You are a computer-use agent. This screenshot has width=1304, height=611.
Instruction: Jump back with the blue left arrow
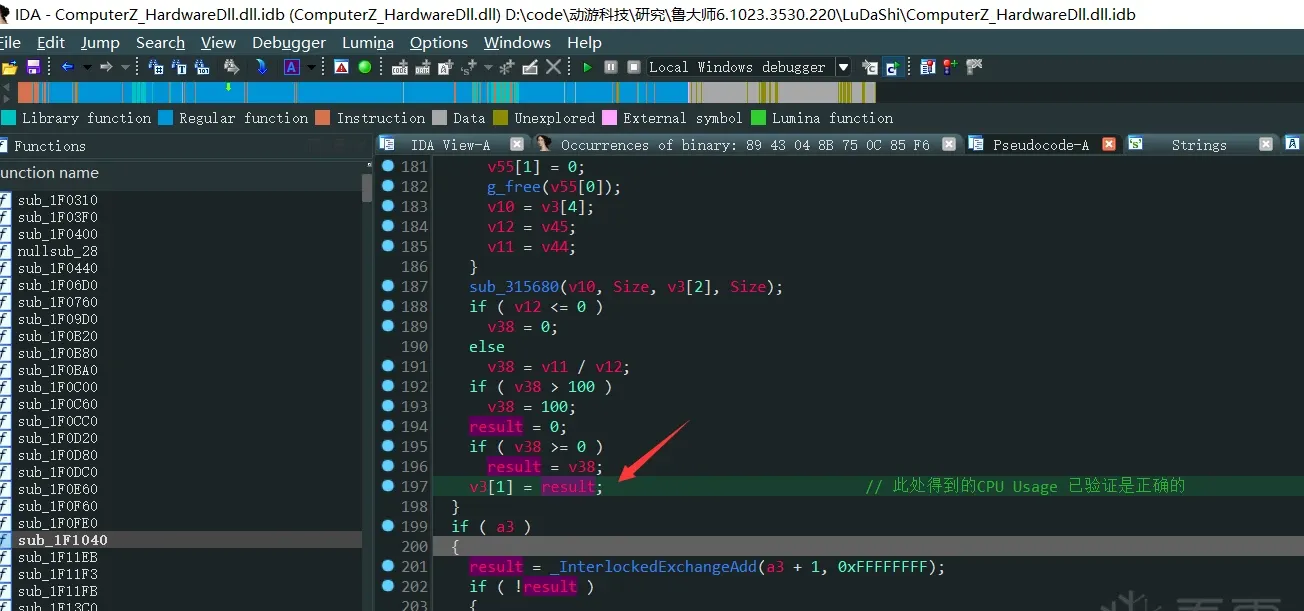[67, 67]
